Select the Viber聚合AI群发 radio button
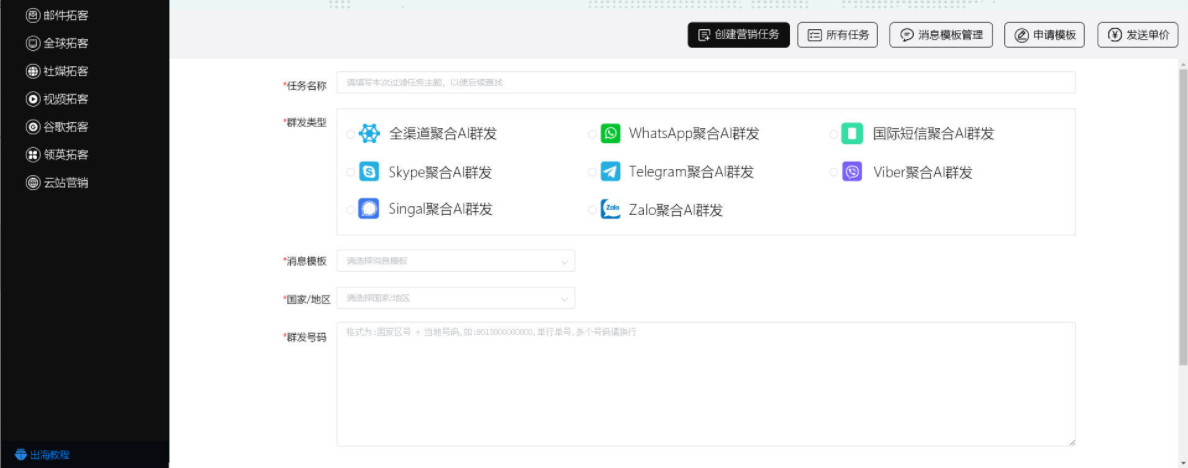Image resolution: width=1188 pixels, height=468 pixels. 833,172
